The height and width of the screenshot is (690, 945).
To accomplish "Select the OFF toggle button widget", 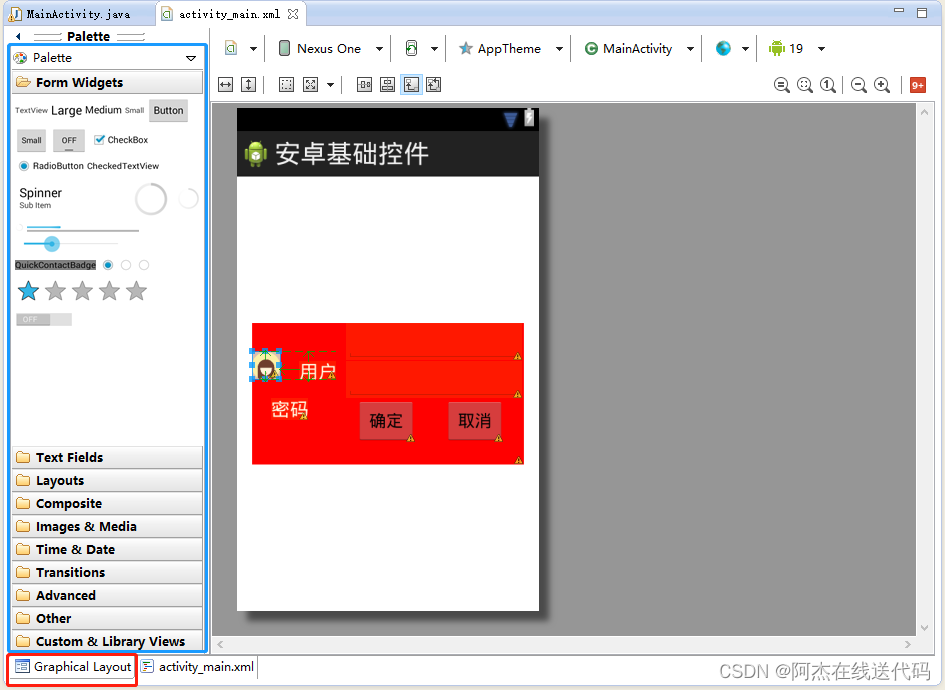I will [69, 140].
